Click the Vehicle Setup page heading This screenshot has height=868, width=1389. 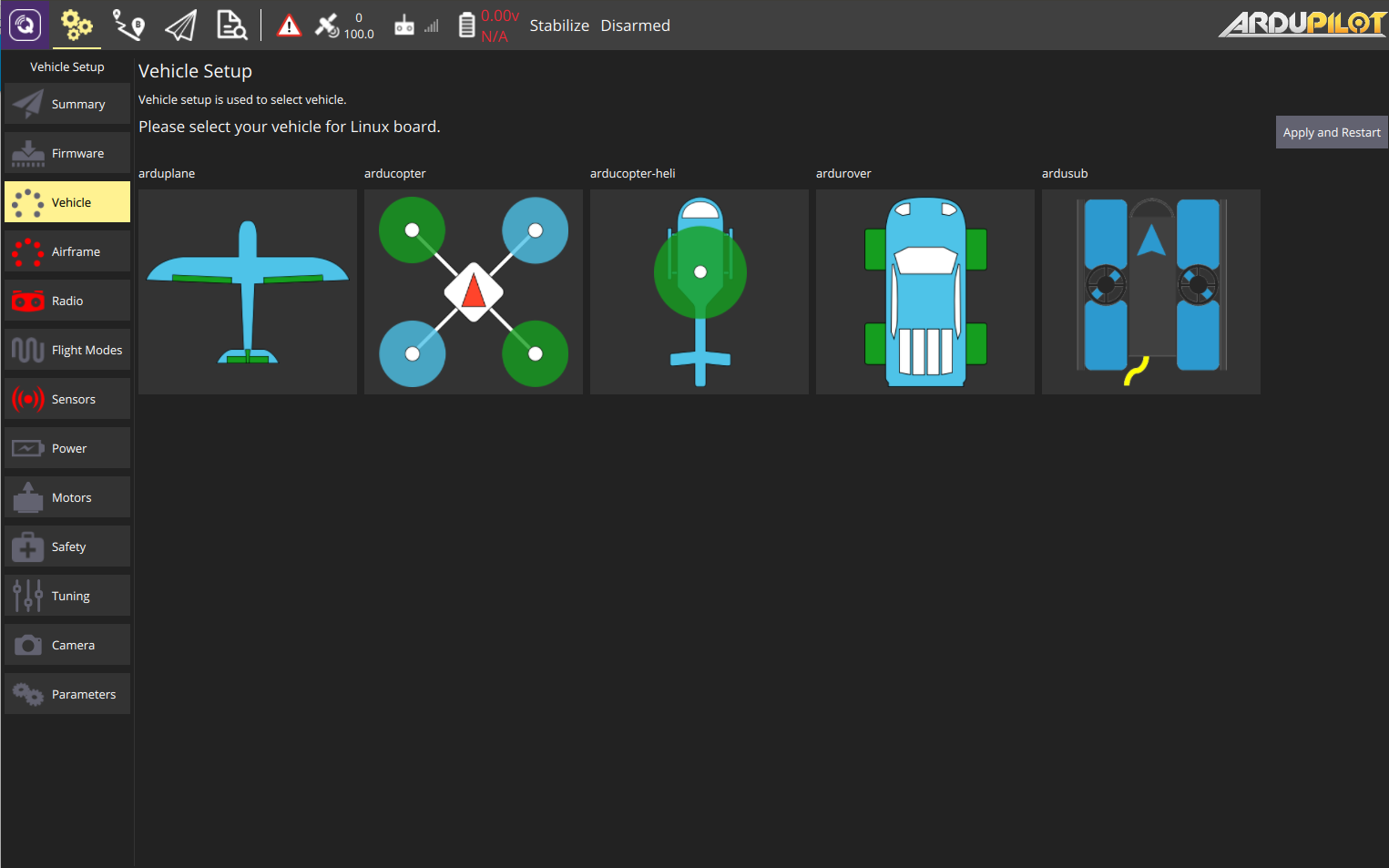tap(195, 71)
